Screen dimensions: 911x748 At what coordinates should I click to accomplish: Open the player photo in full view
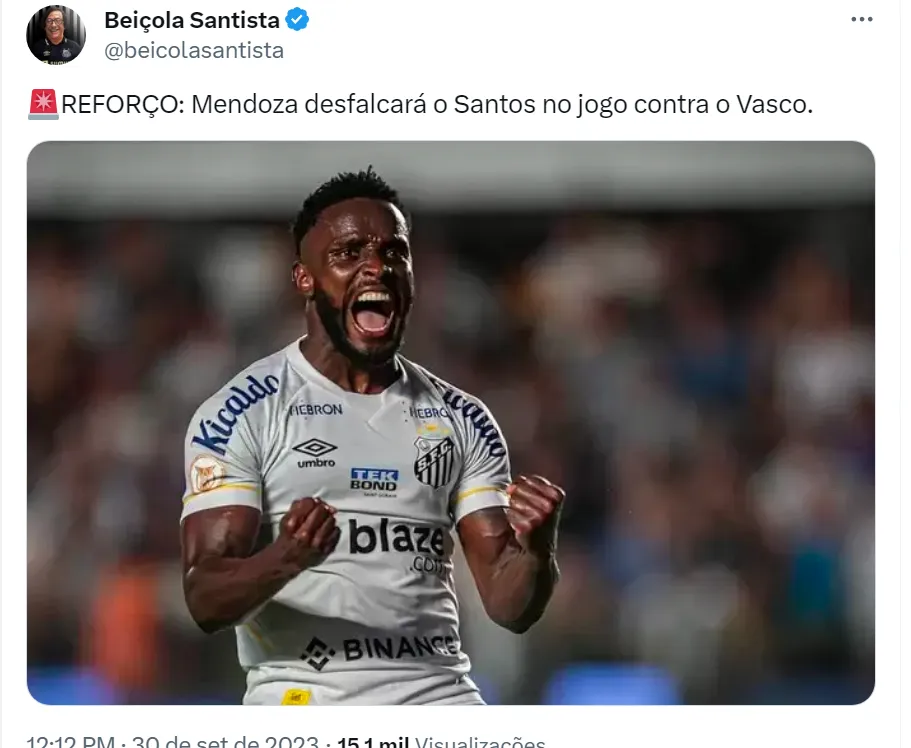point(451,423)
